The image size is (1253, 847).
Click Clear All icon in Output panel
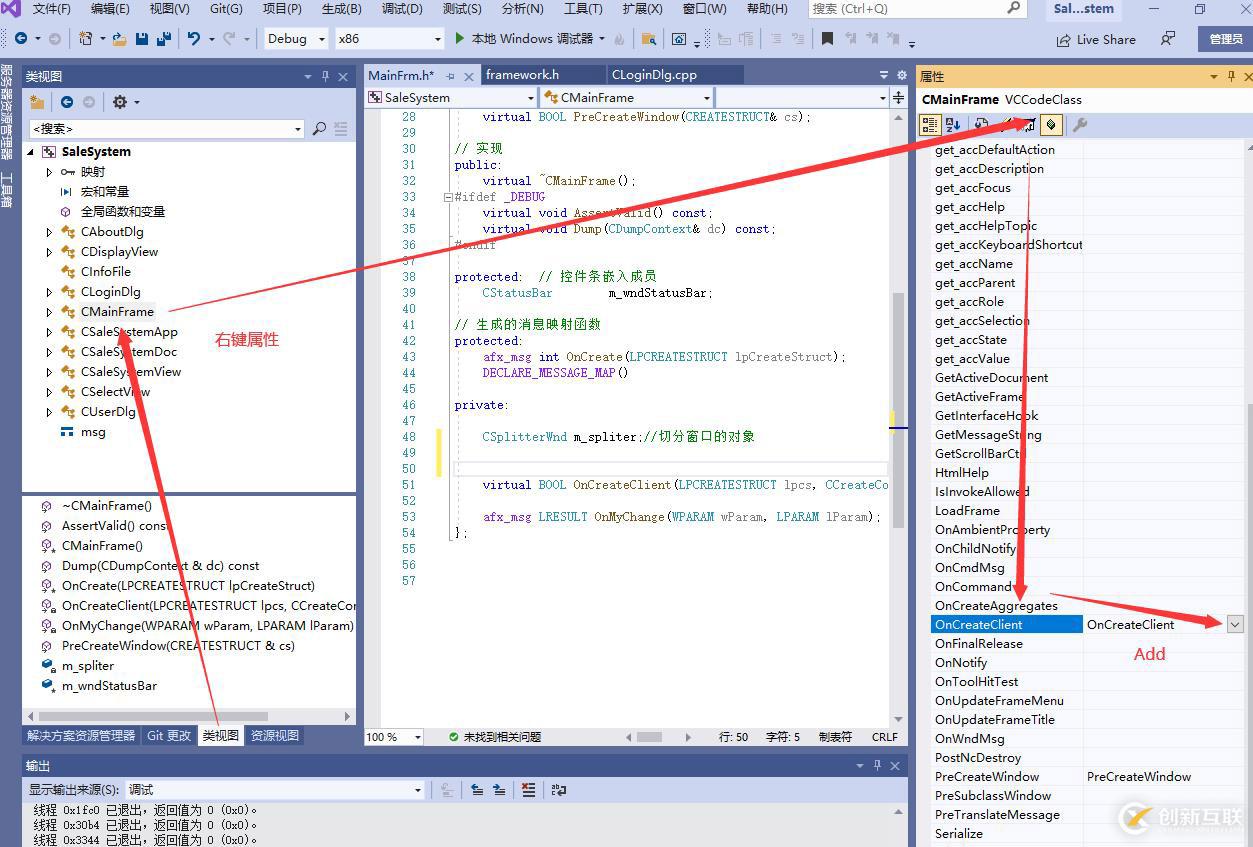point(528,790)
